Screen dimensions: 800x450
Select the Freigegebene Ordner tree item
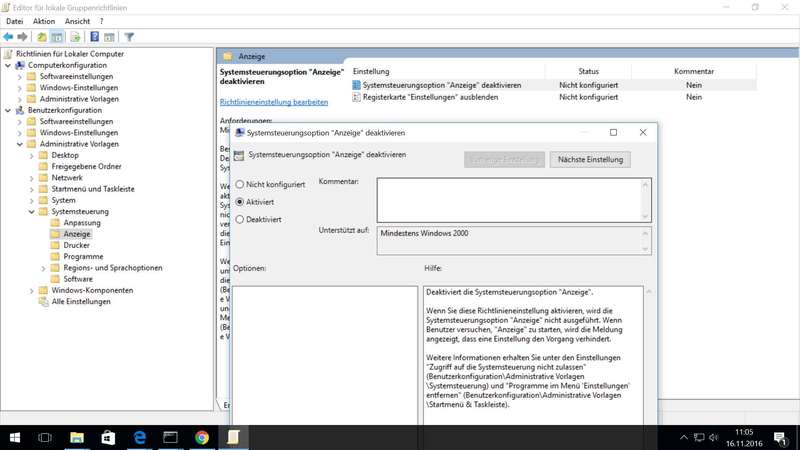point(86,166)
